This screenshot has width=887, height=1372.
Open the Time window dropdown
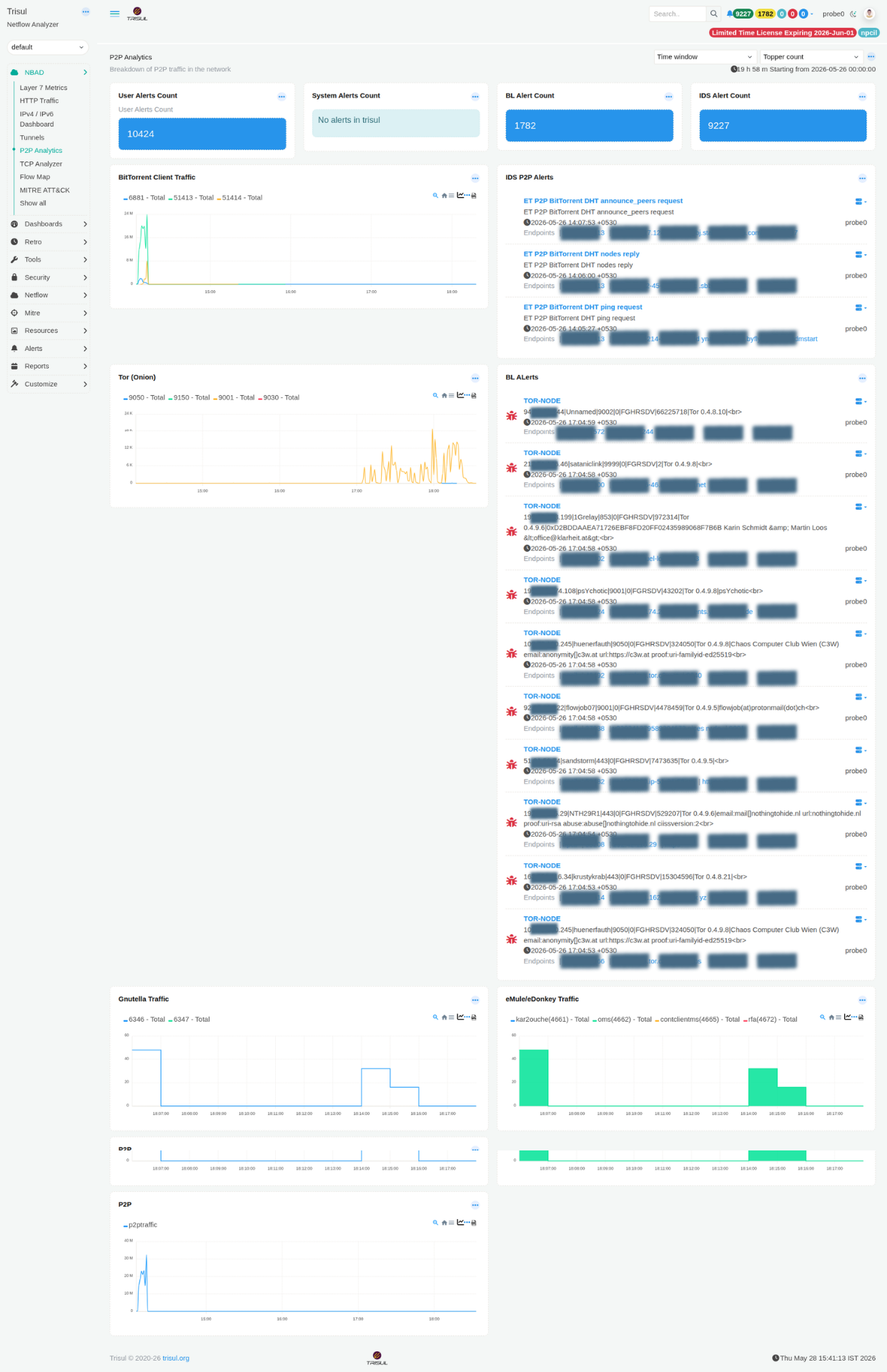[x=705, y=56]
